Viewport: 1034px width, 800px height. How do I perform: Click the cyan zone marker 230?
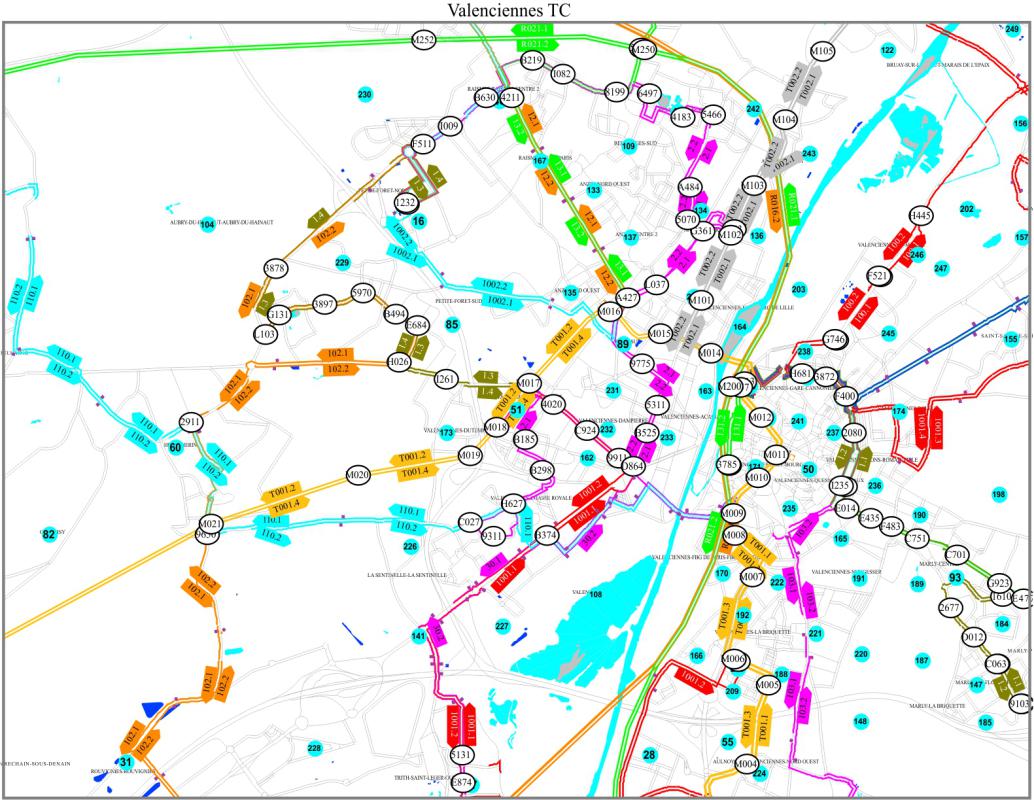pos(365,94)
